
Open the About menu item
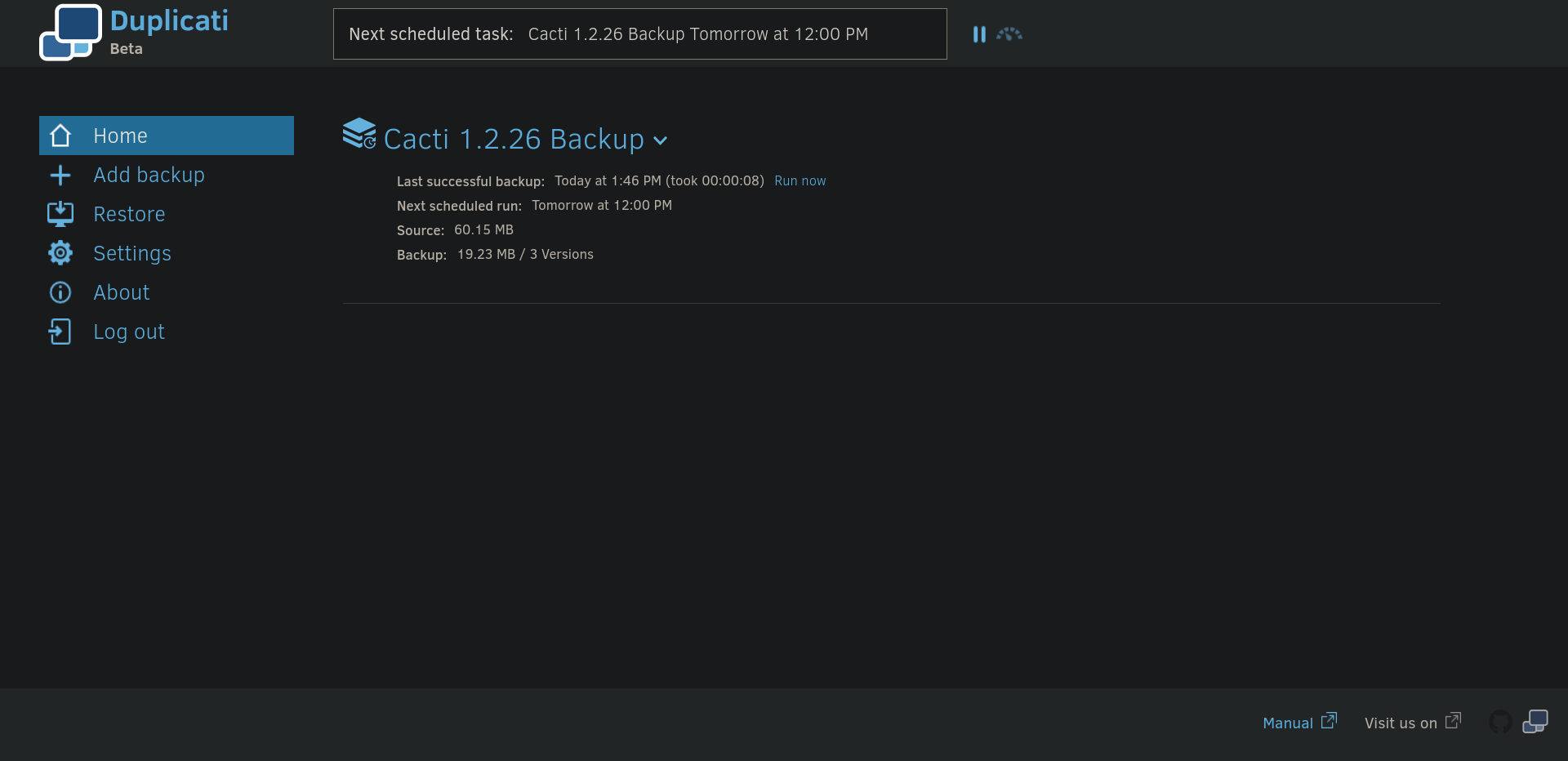122,292
